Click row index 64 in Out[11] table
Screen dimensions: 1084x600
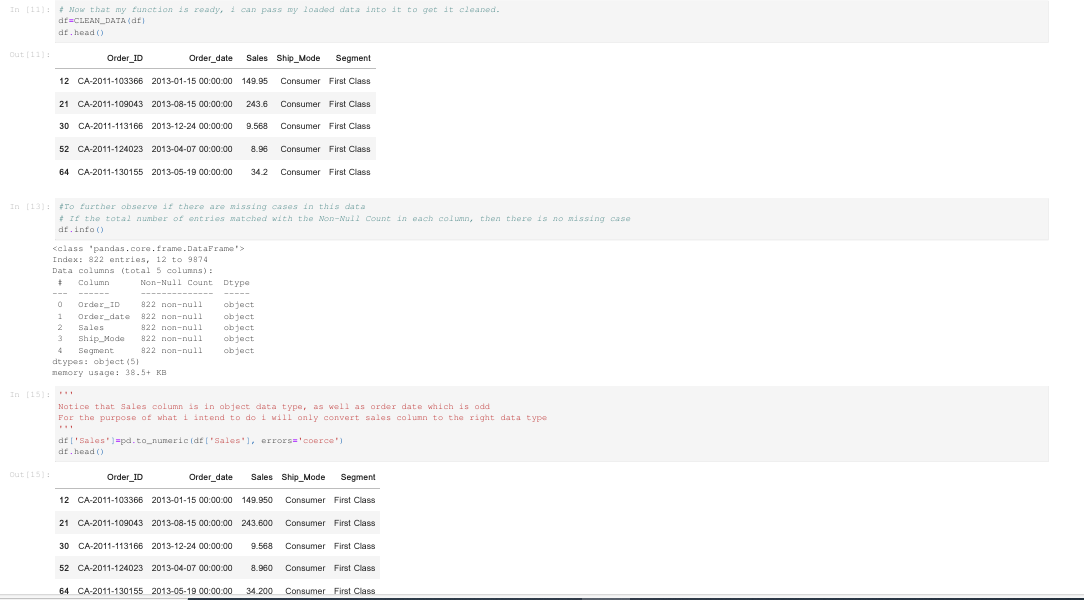coord(64,172)
